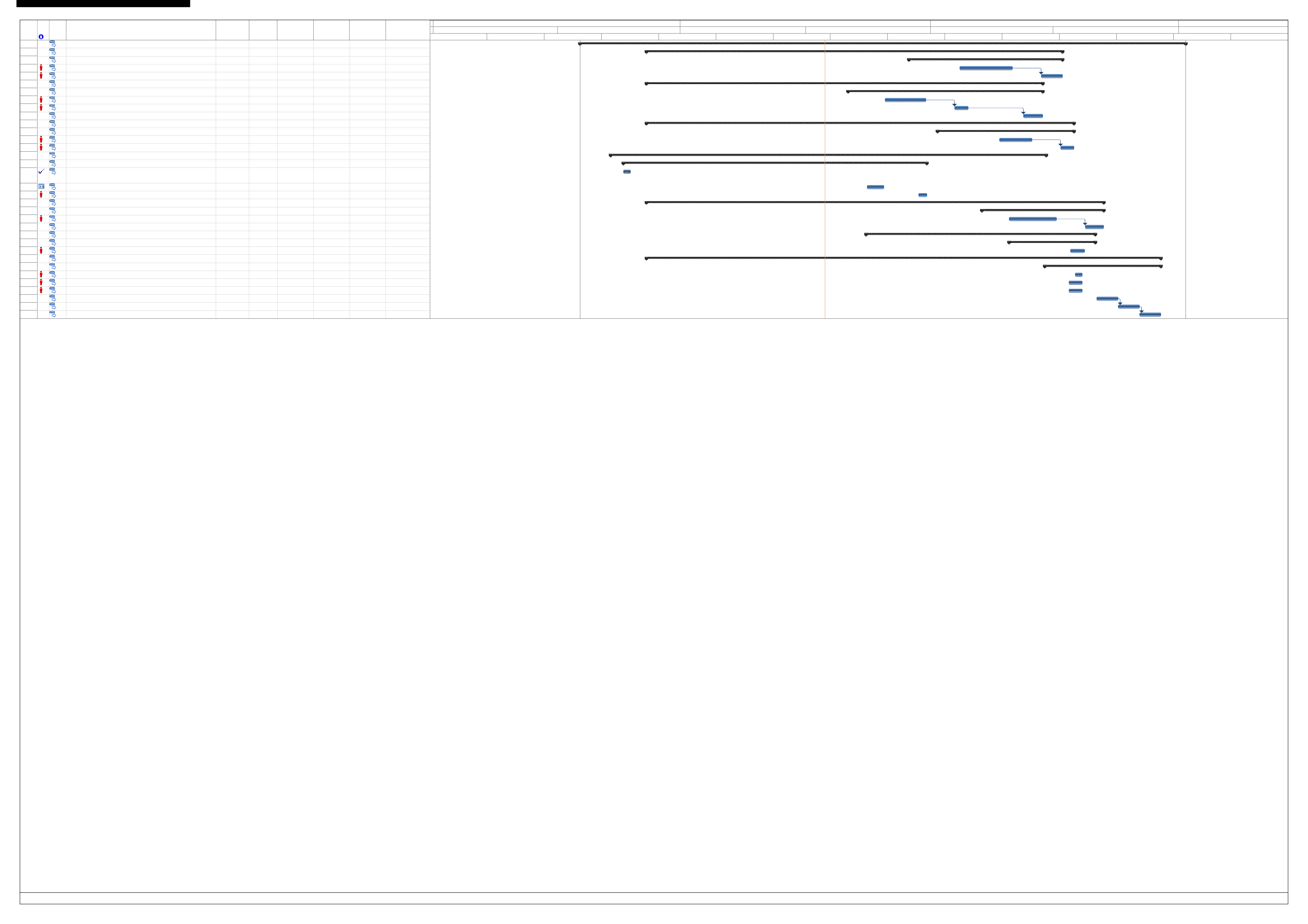The height and width of the screenshot is (924, 1308).
Task: Click the first row's auto-schedule mode icon
Action: (53, 43)
